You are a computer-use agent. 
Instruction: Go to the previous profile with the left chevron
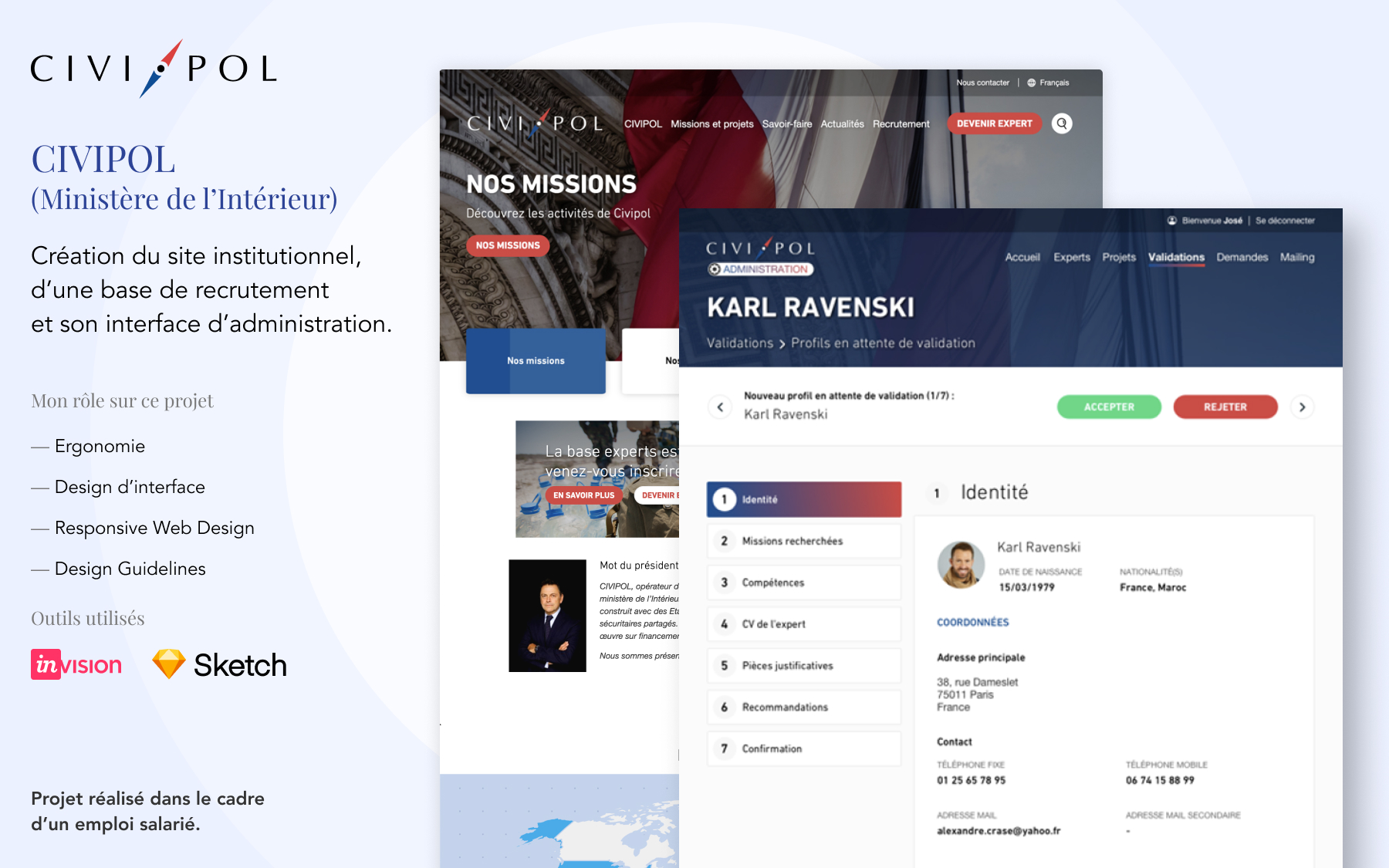(720, 407)
